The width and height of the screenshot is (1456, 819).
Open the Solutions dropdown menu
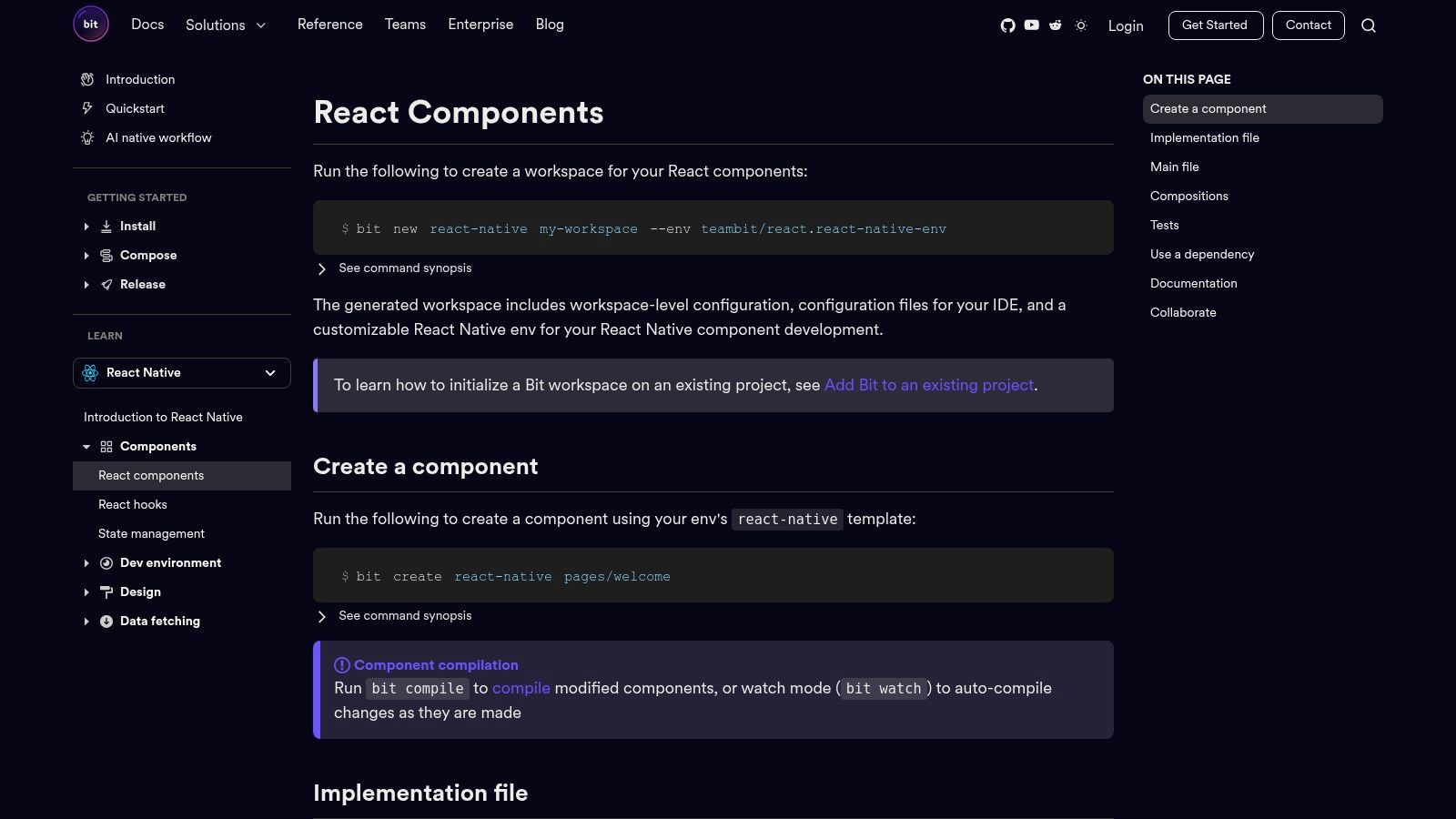[226, 25]
